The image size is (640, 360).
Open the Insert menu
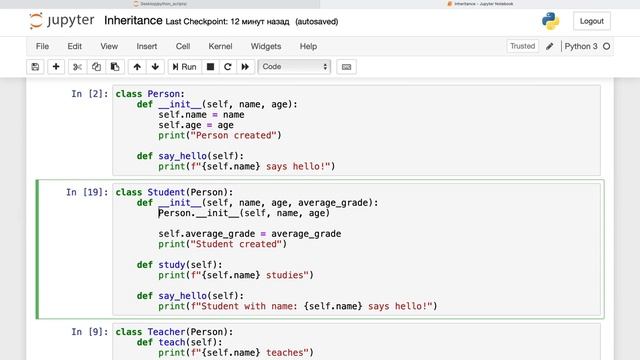point(147,47)
